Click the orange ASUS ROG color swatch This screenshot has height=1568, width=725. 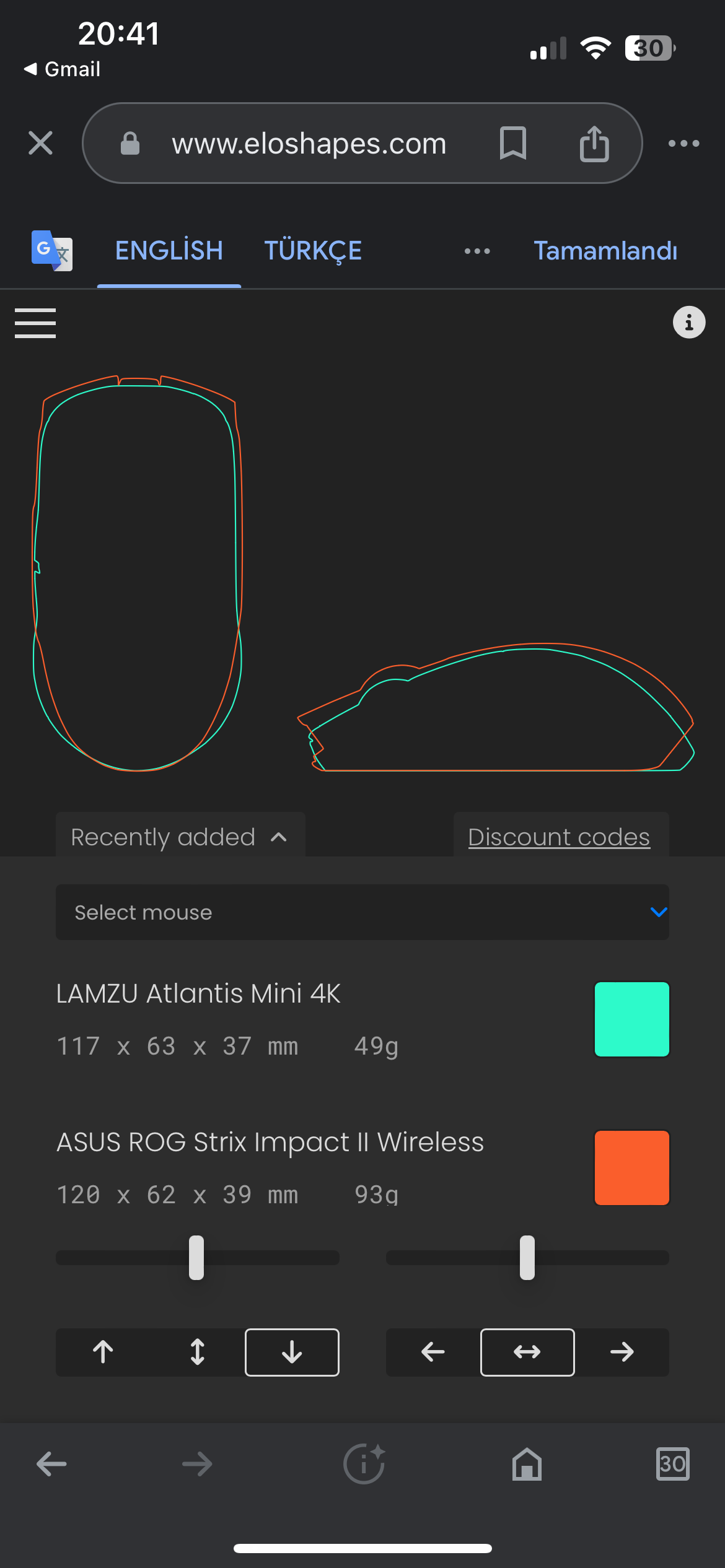pos(631,1167)
